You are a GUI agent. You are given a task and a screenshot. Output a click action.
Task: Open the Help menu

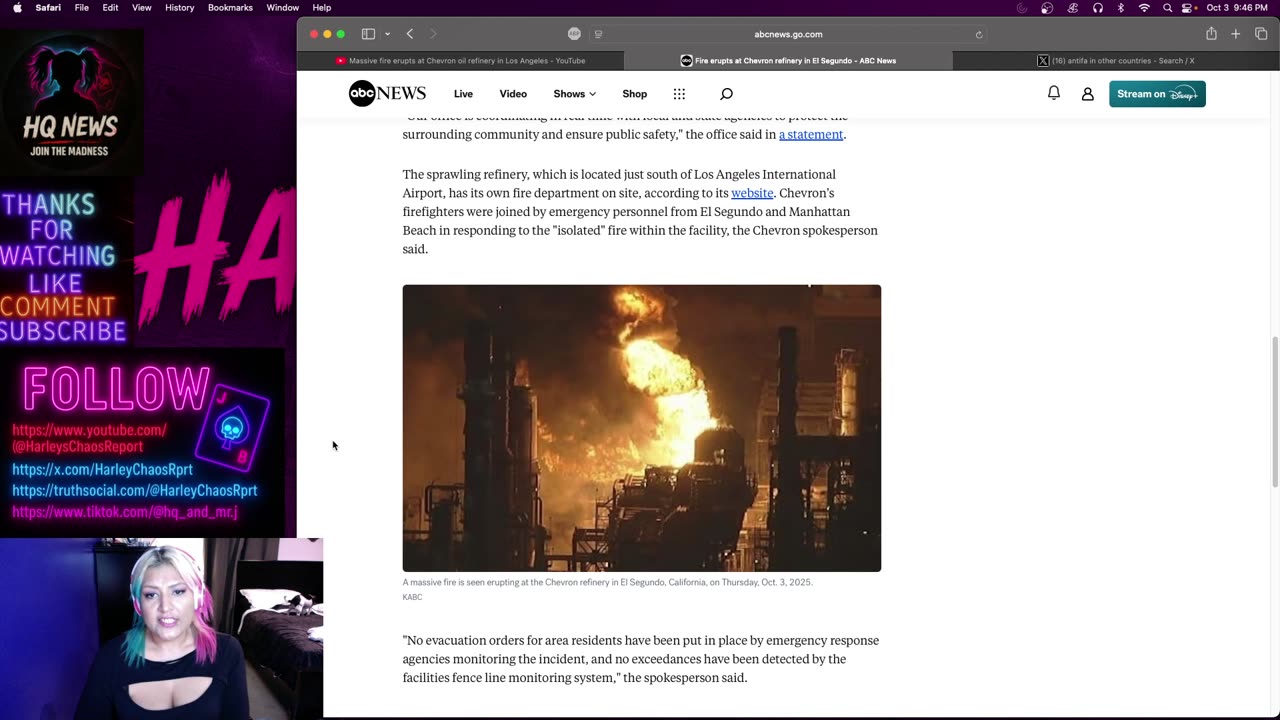[322, 8]
